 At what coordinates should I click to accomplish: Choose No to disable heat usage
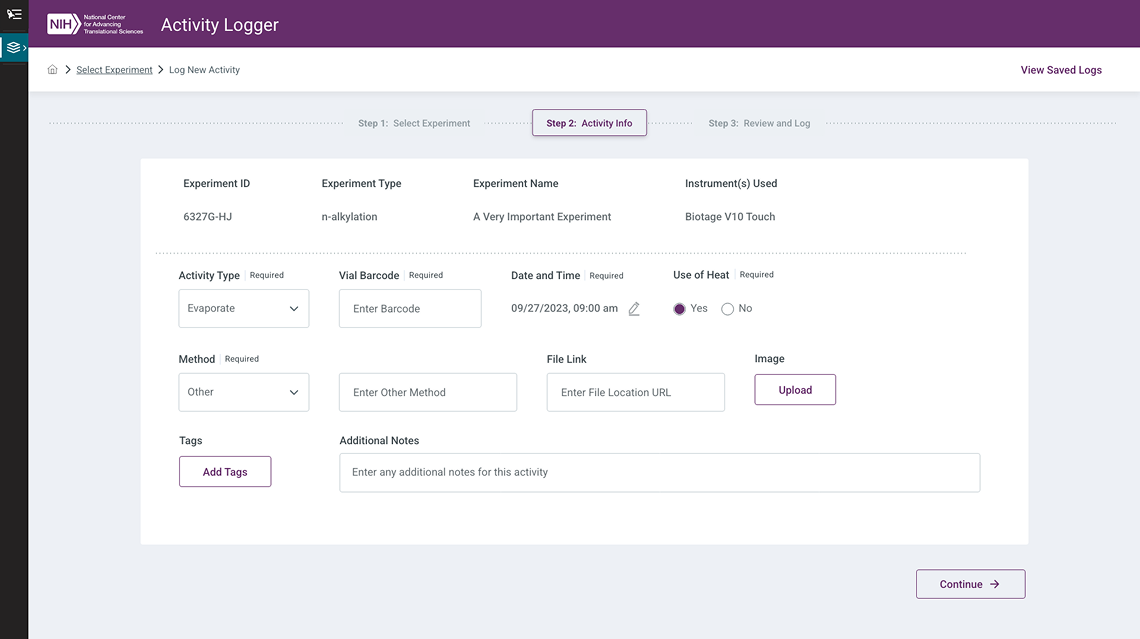point(727,309)
